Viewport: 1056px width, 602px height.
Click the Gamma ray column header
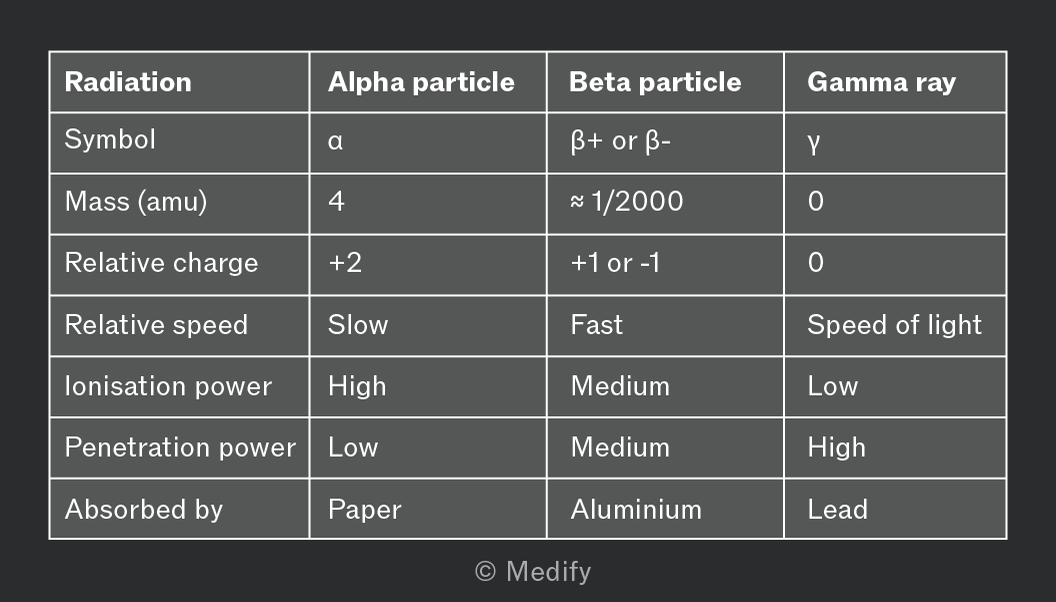point(895,82)
